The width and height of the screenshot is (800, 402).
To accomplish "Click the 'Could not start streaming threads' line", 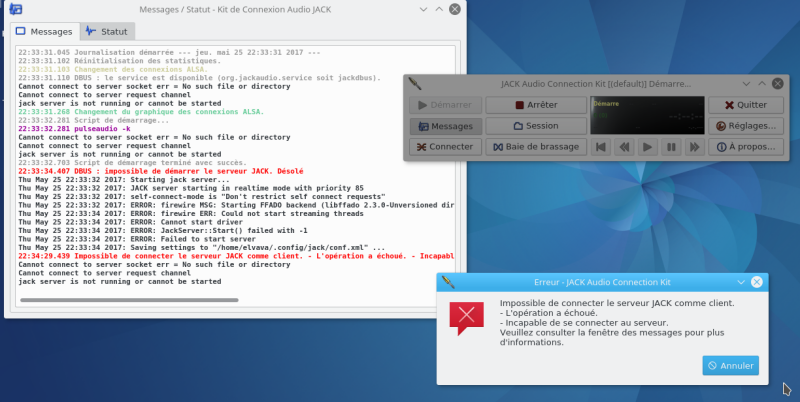I will coord(191,213).
